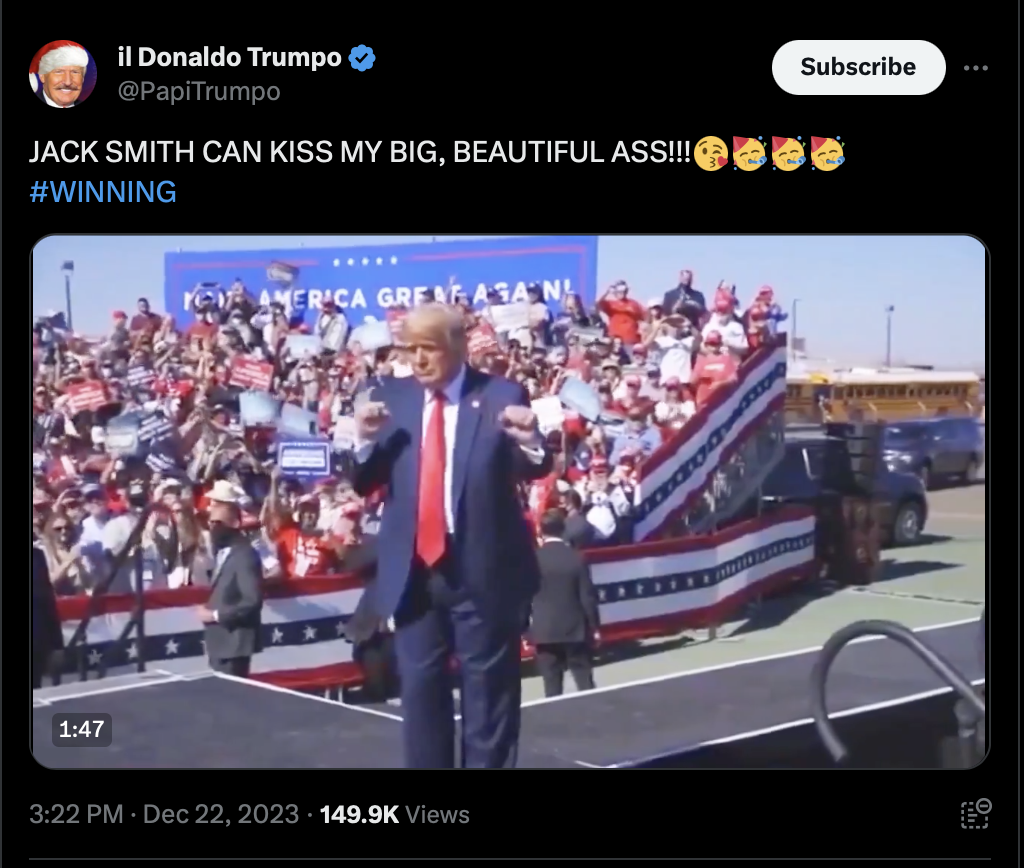This screenshot has height=868, width=1024.
Task: Subscribe to the account
Action: 858,67
